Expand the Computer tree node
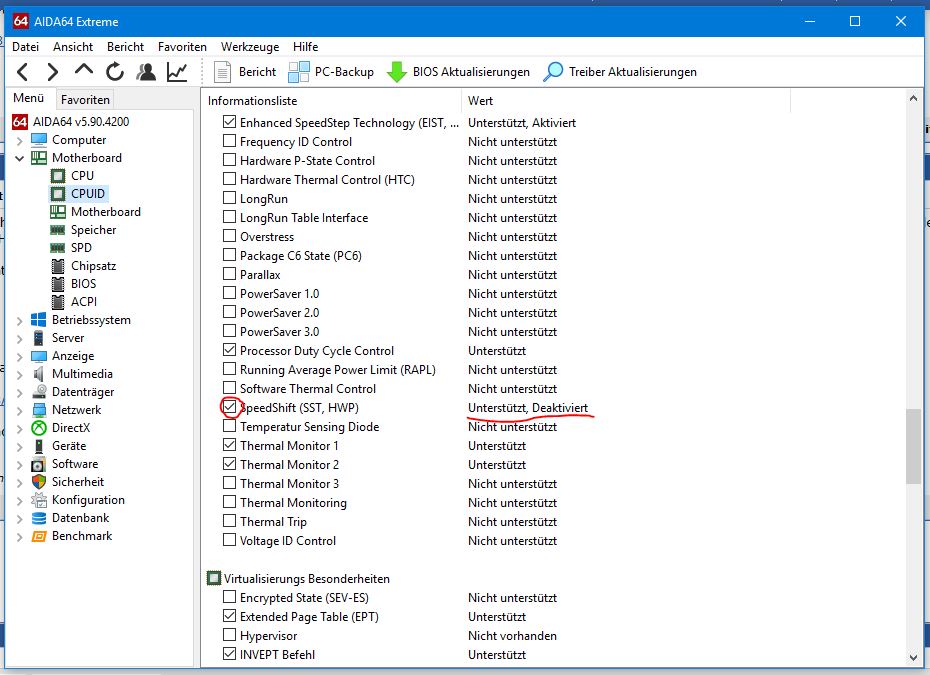This screenshot has height=675, width=930. pyautogui.click(x=20, y=141)
